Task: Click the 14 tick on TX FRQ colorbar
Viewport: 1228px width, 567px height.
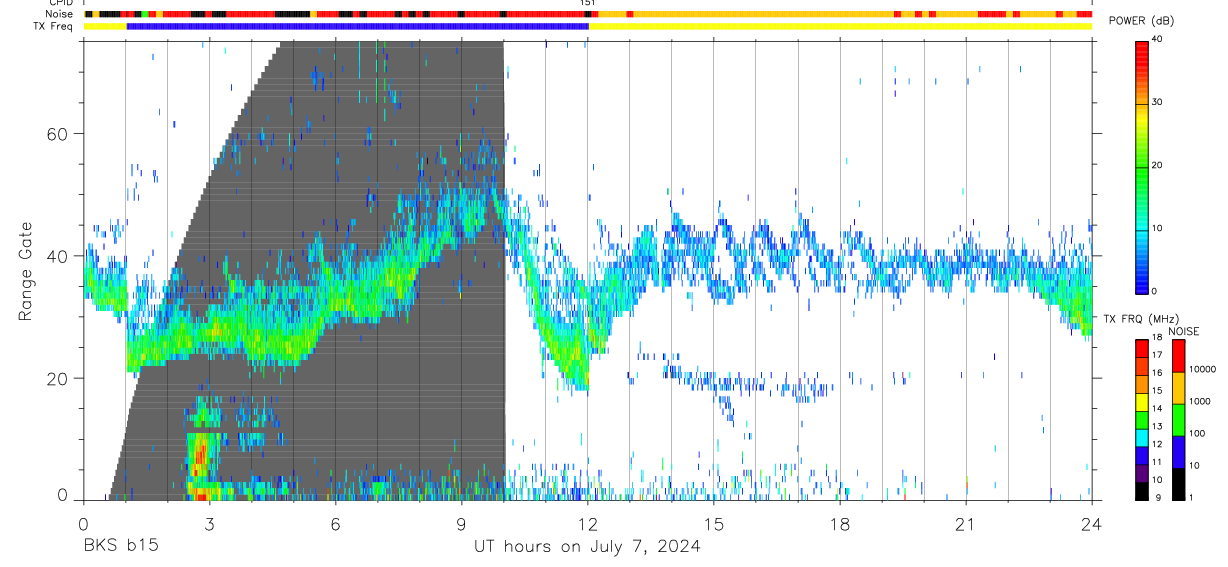Action: tap(1157, 409)
